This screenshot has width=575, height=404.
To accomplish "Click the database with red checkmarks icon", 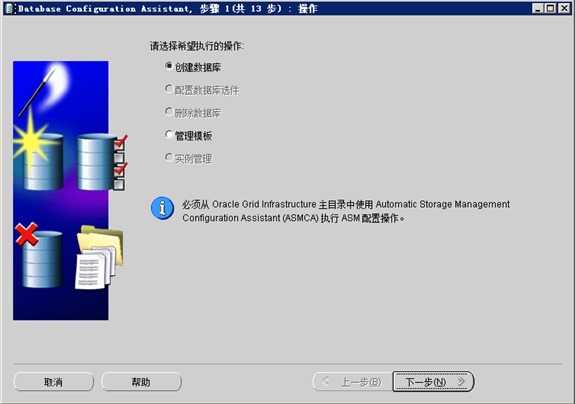I will pyautogui.click(x=102, y=162).
